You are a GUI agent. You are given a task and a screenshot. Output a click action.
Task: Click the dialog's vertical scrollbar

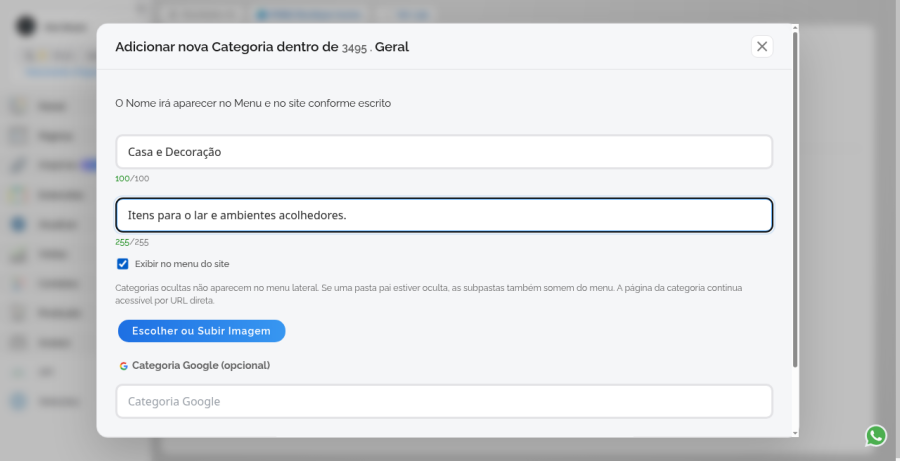coord(795,199)
